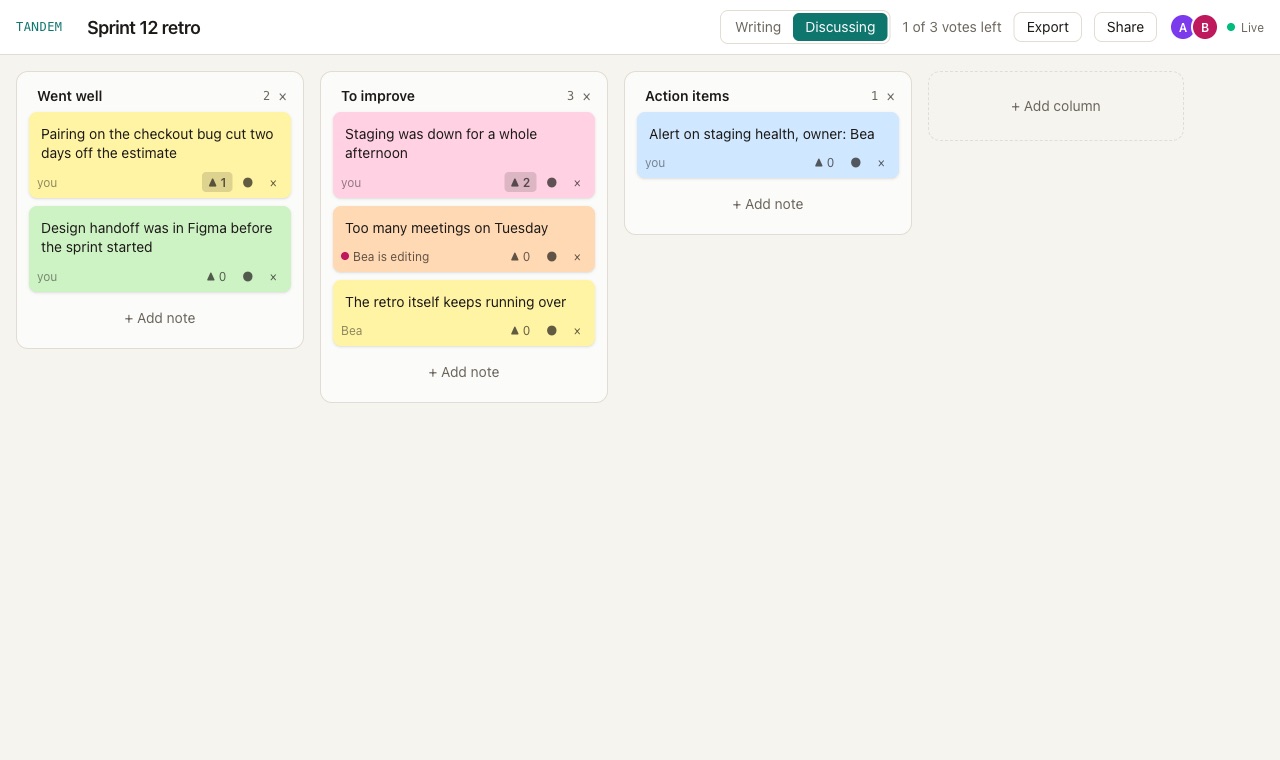Image resolution: width=1280 pixels, height=760 pixels.
Task: Open color dot on 'Design handoff' note
Action: 248,276
